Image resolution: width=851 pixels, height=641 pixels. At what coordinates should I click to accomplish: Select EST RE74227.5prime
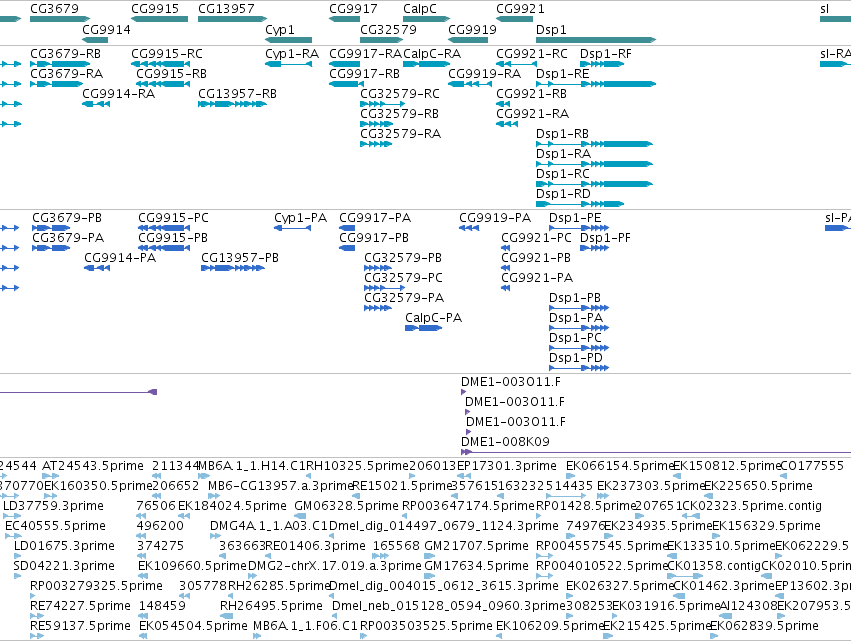(x=37, y=616)
